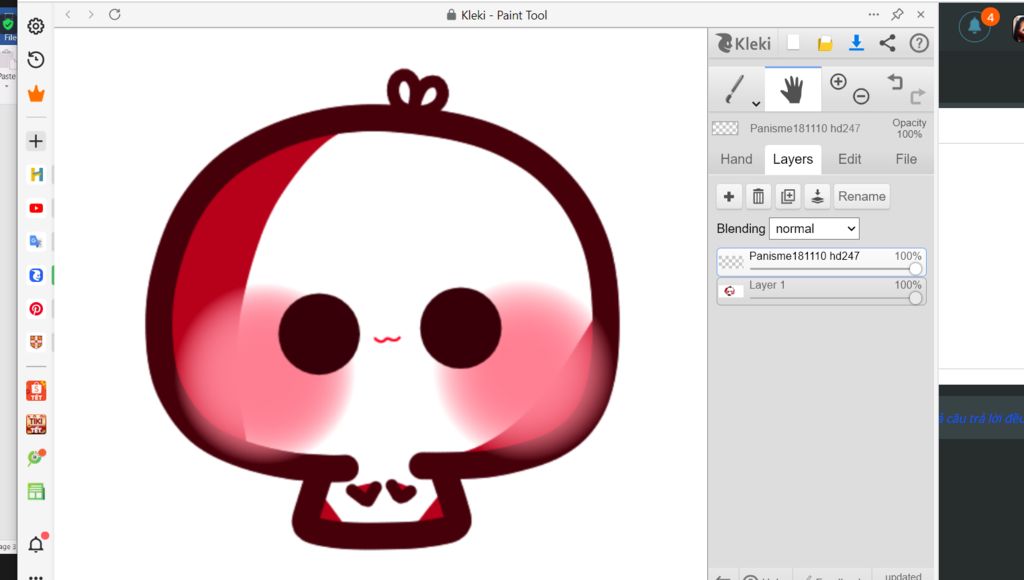The height and width of the screenshot is (580, 1024).
Task: Zoom in with the plus magnifier
Action: pyautogui.click(x=838, y=82)
